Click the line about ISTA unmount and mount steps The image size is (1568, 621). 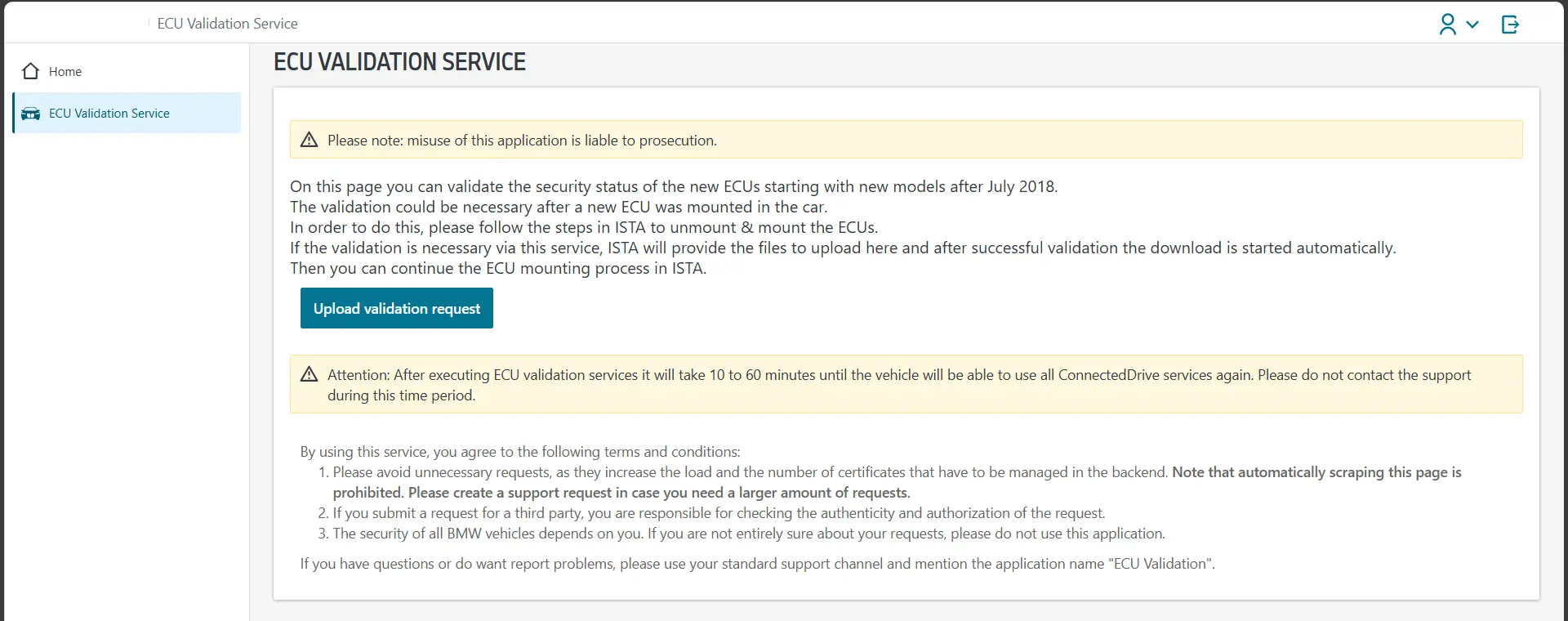point(584,227)
